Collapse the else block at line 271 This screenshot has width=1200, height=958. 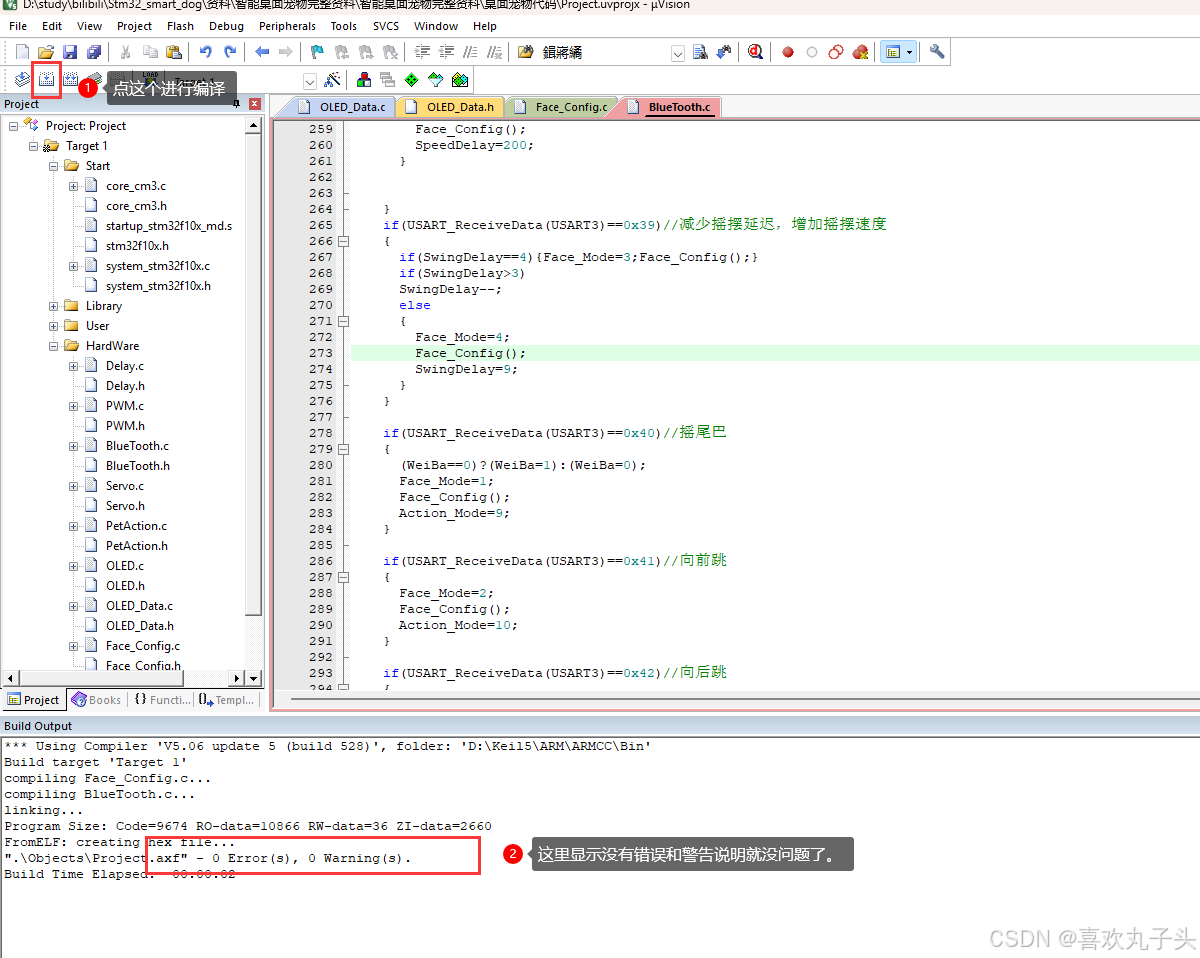(x=343, y=321)
